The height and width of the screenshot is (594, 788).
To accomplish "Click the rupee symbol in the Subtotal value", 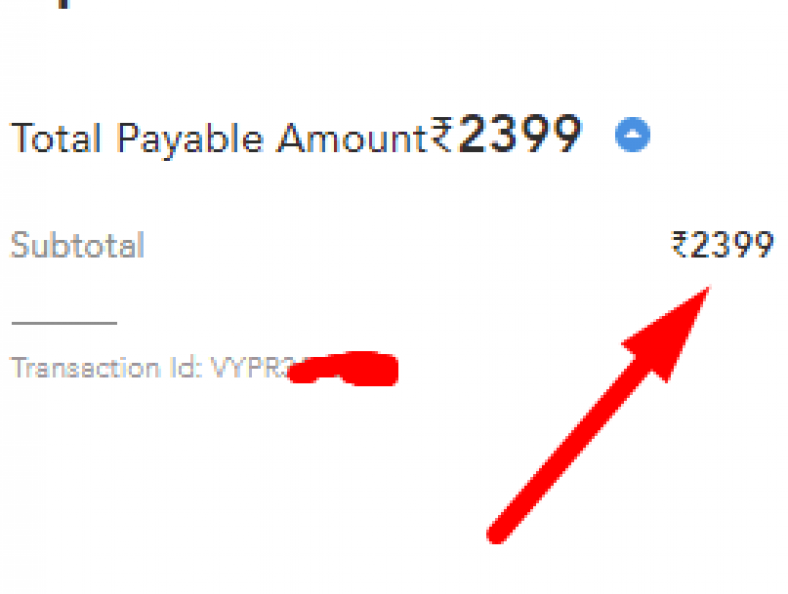I will tap(680, 244).
